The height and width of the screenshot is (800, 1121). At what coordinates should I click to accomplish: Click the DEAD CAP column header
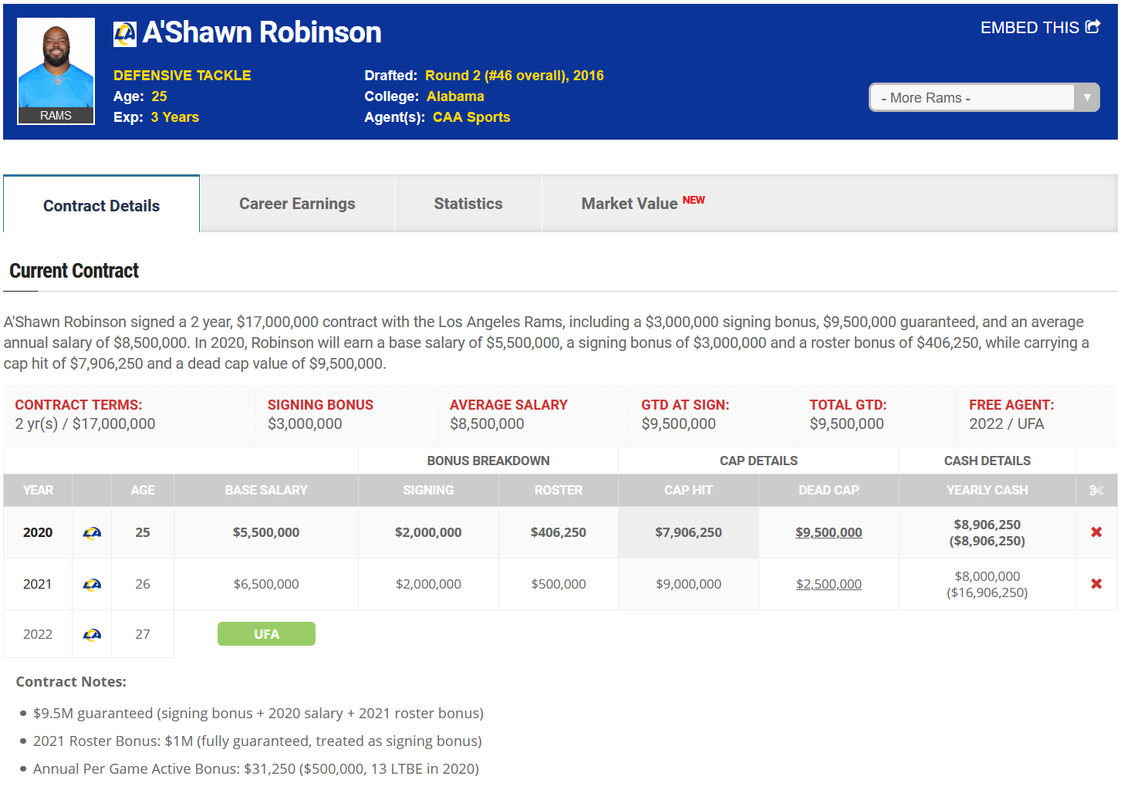click(x=829, y=490)
